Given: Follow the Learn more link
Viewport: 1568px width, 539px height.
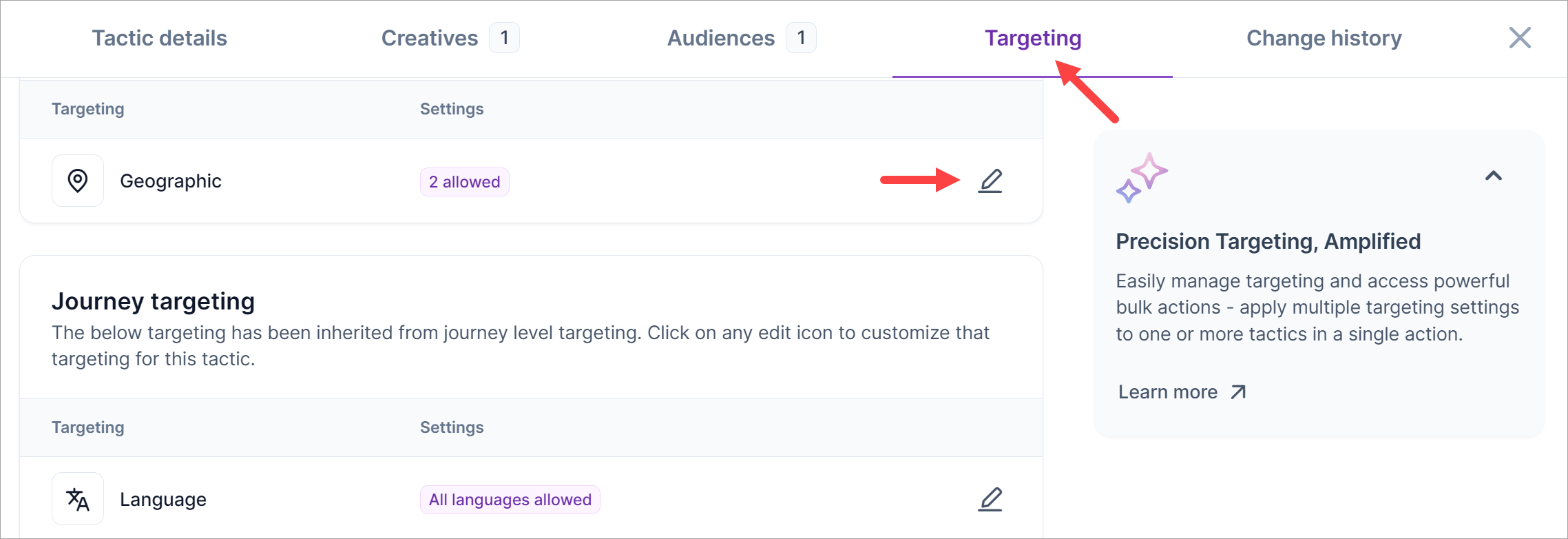Looking at the screenshot, I should 1168,392.
